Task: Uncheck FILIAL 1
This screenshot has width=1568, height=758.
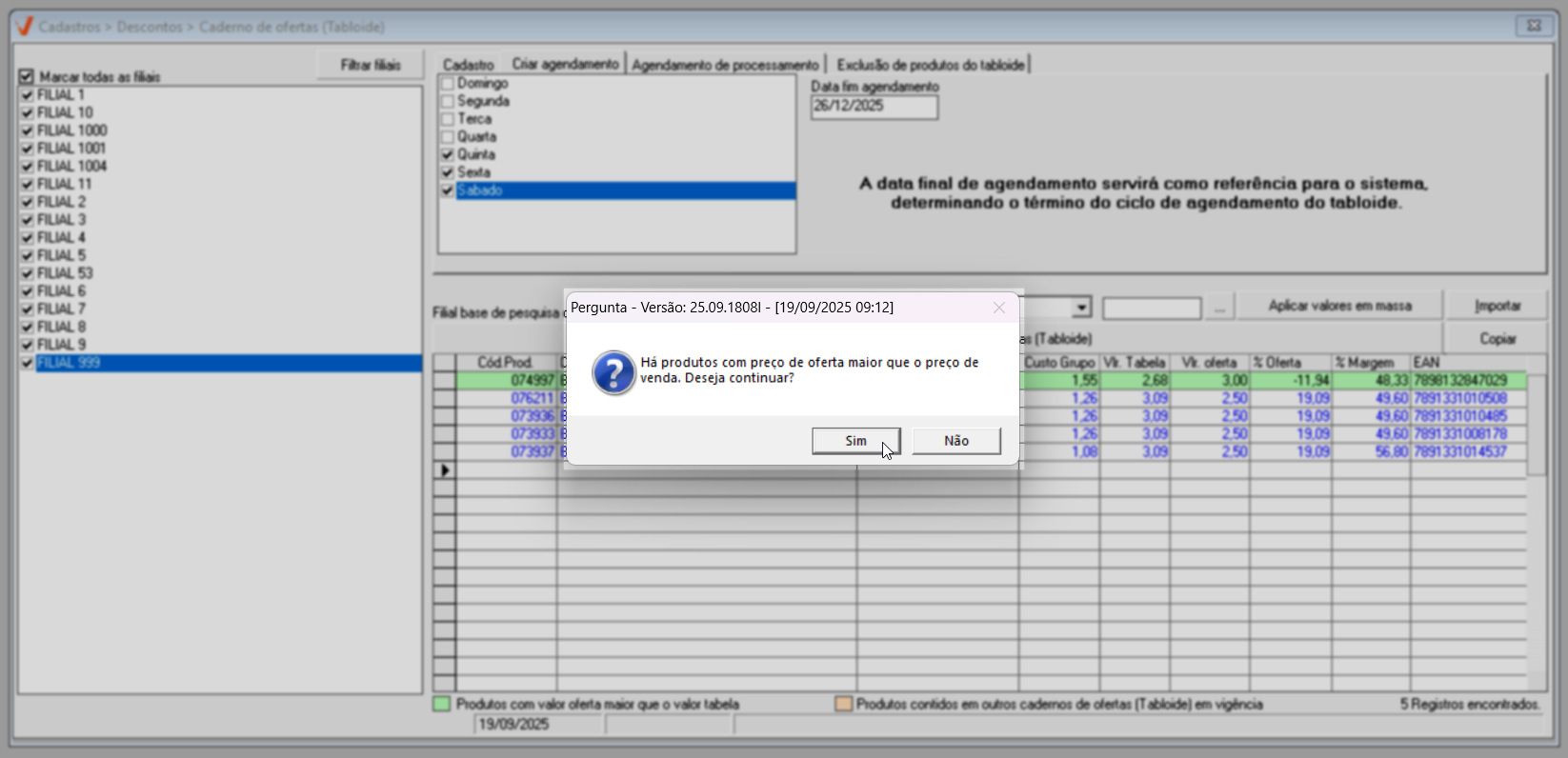Action: [27, 94]
